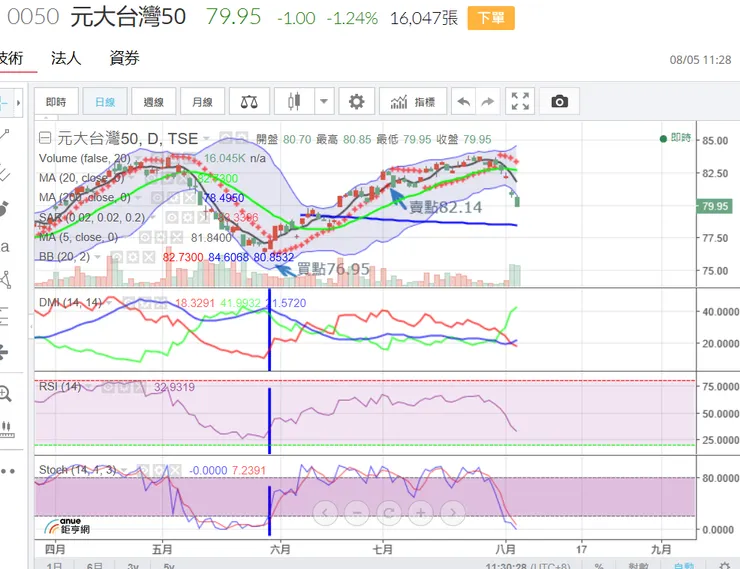Screen dimensions: 740x569
Task: Expand Stoch (14, 1, 3) dropdown arrow
Action: click(124, 470)
